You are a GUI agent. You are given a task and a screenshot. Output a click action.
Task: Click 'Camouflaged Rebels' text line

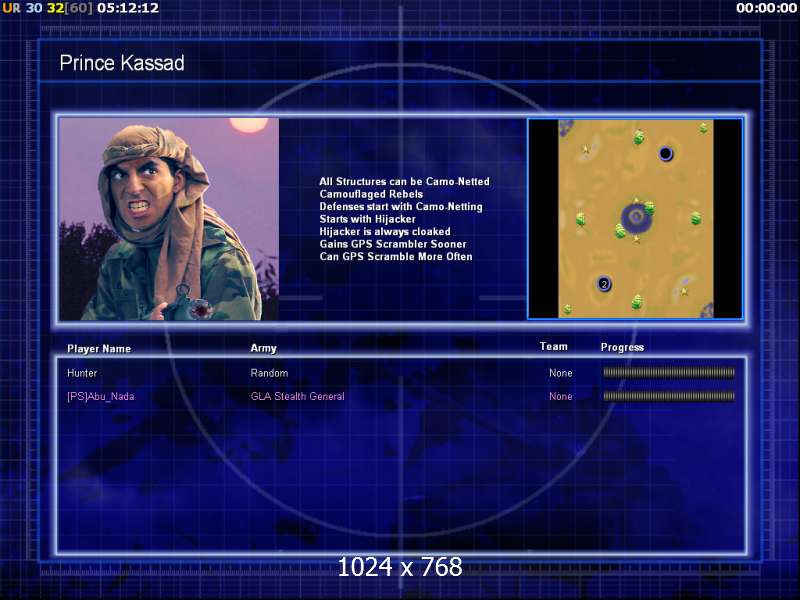point(371,194)
